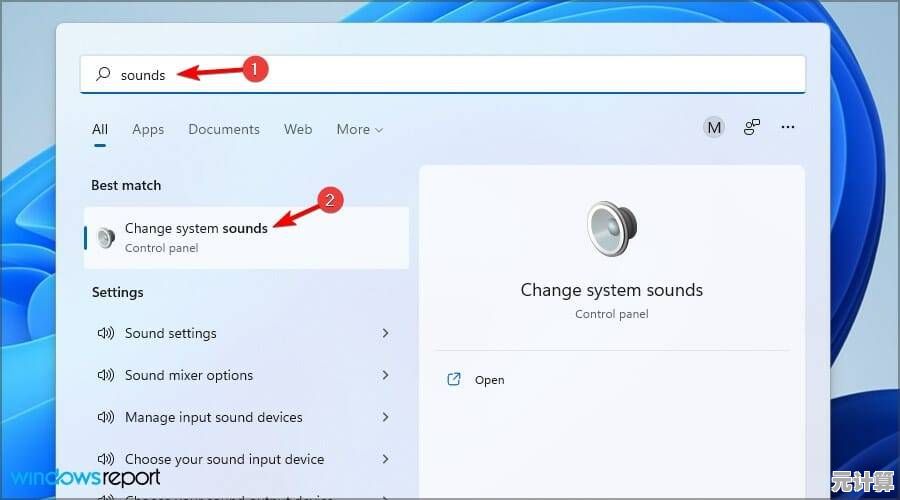Click the magnifier icon in search box
The width and height of the screenshot is (900, 500).
coord(103,75)
